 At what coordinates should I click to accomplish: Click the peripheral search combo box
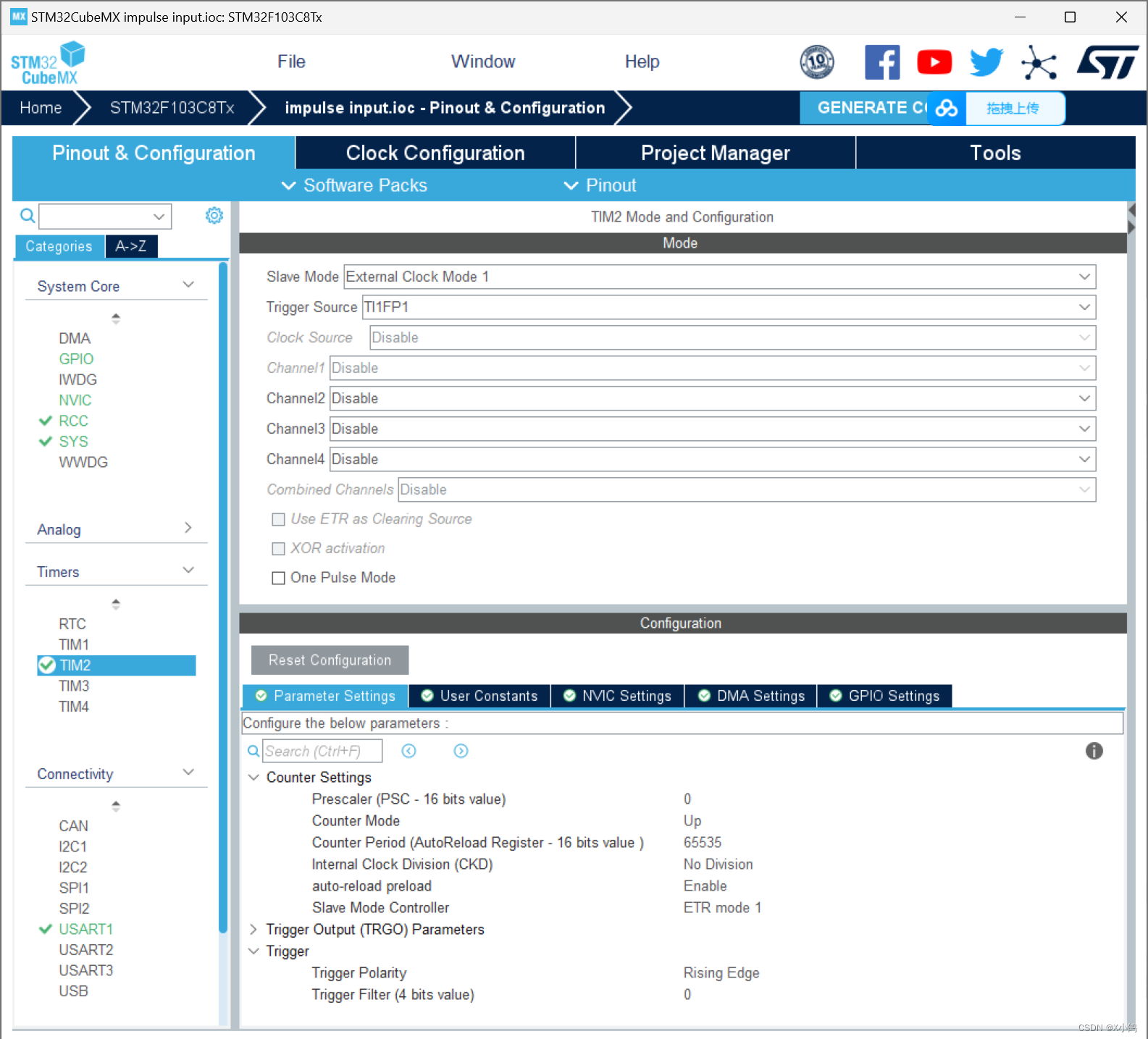coord(105,216)
